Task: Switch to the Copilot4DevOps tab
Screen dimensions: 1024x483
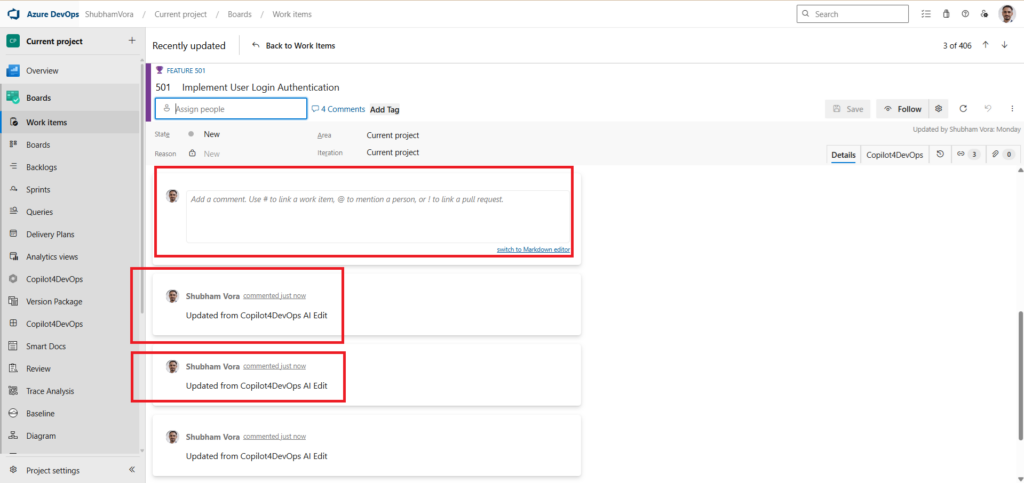Action: click(x=894, y=155)
